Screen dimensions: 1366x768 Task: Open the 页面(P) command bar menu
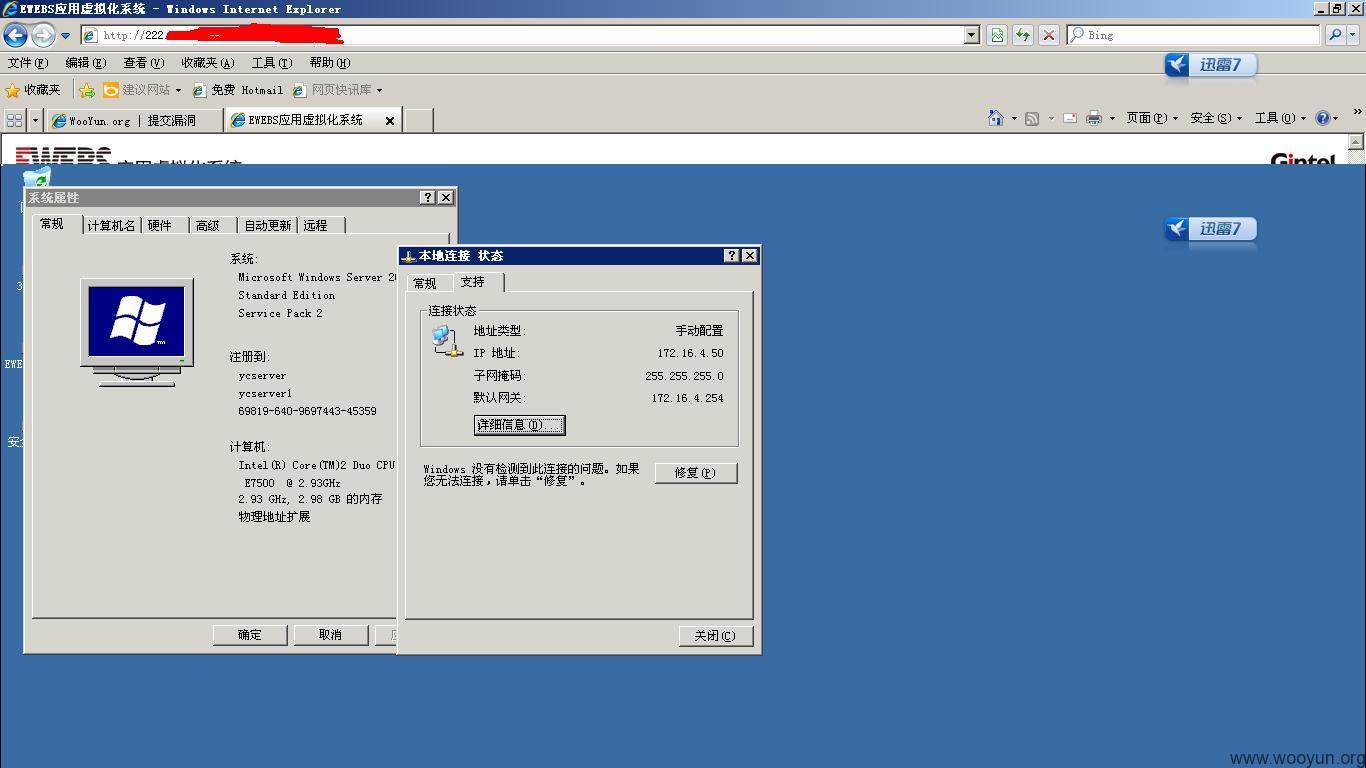(1152, 118)
